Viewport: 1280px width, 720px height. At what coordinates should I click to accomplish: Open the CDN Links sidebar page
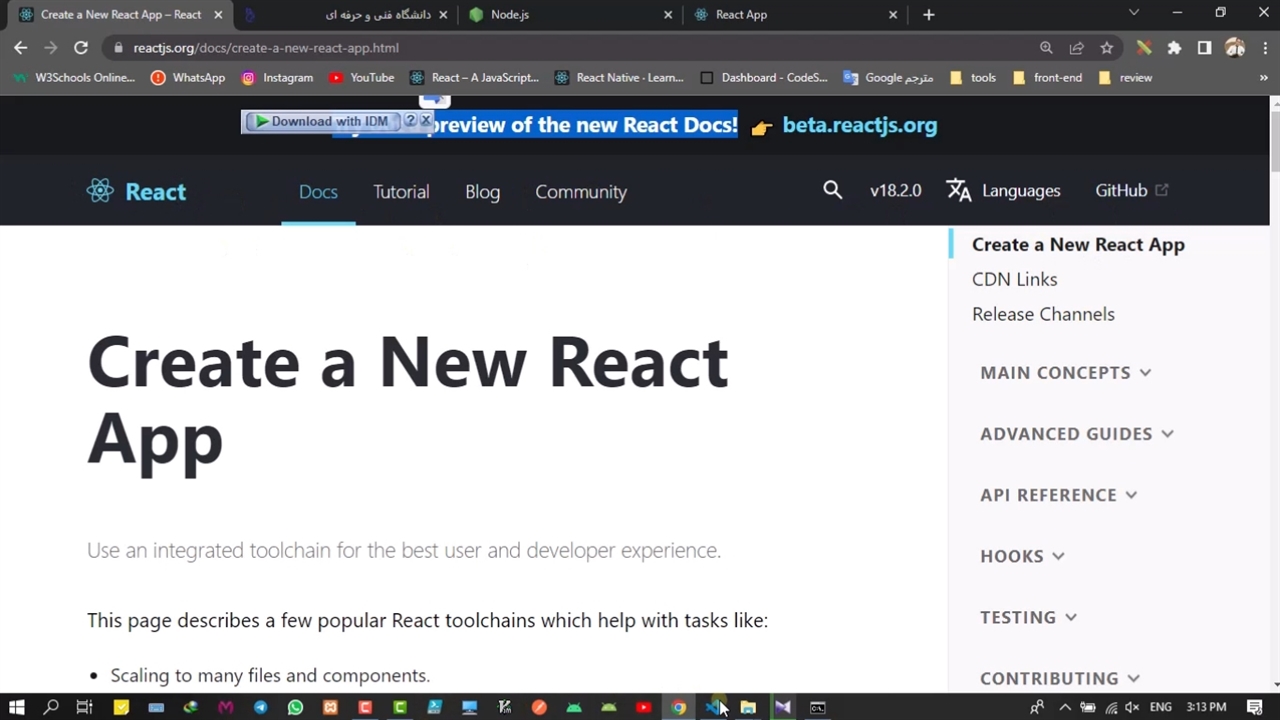(x=1014, y=280)
